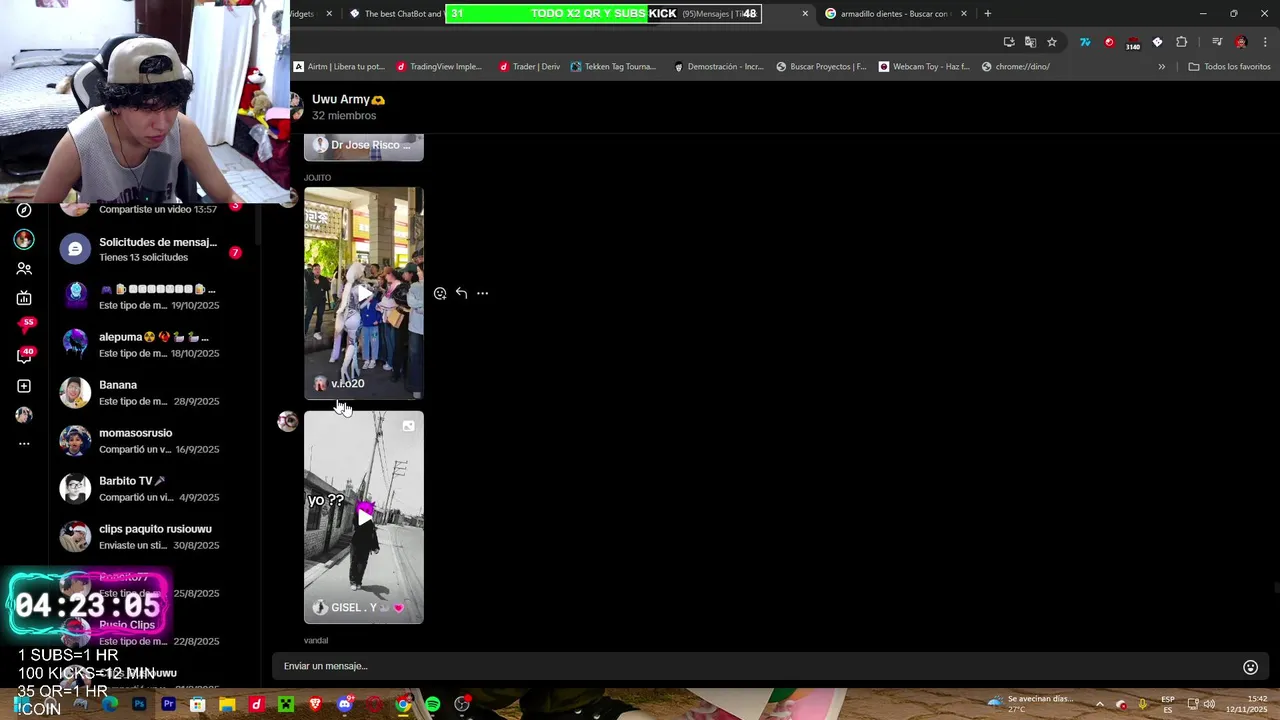Open the Extensions puzzle icon

(1182, 42)
